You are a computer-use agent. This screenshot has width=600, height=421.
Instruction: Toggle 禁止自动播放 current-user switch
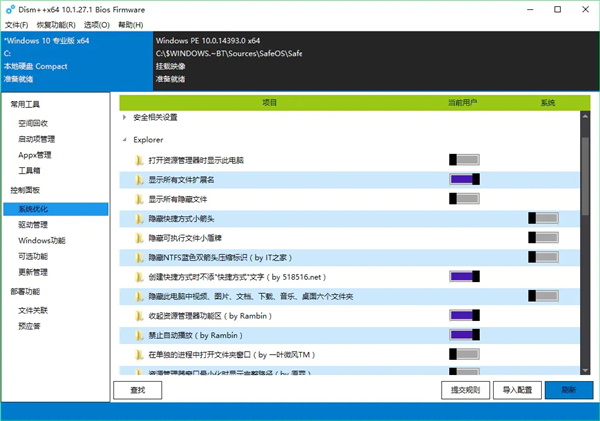tap(465, 334)
